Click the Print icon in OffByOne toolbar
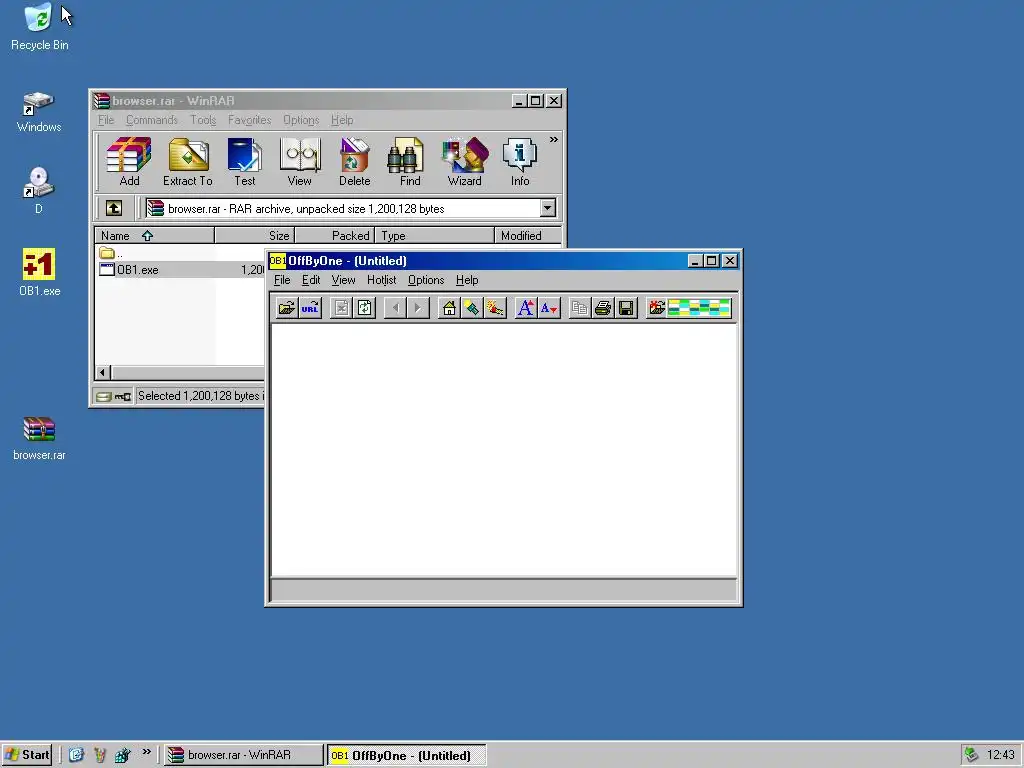 point(603,308)
